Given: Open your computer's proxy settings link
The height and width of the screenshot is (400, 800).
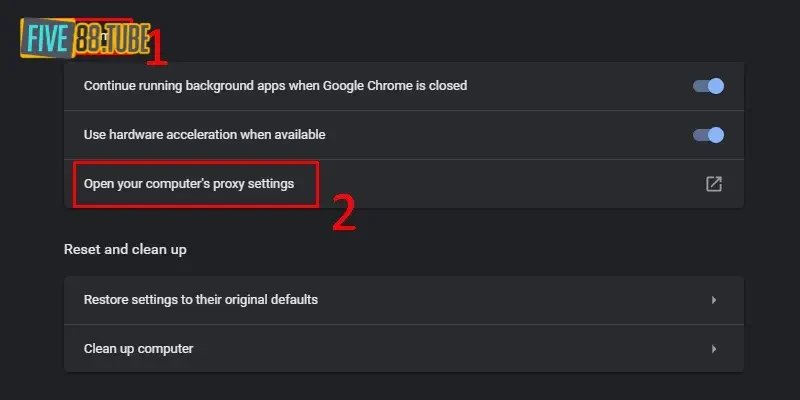Looking at the screenshot, I should pyautogui.click(x=189, y=184).
